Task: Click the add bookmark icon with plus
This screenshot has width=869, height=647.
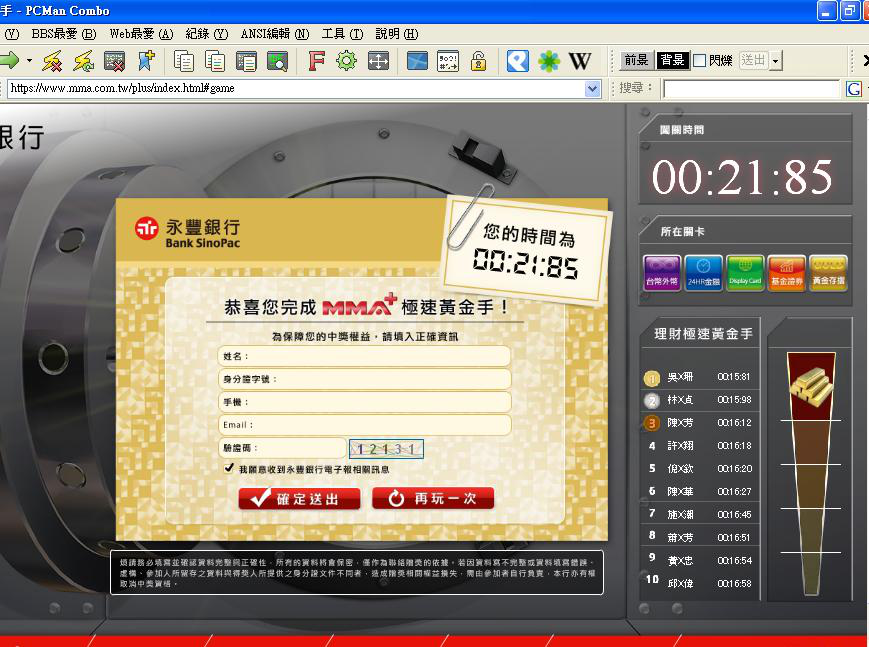Action: 146,60
